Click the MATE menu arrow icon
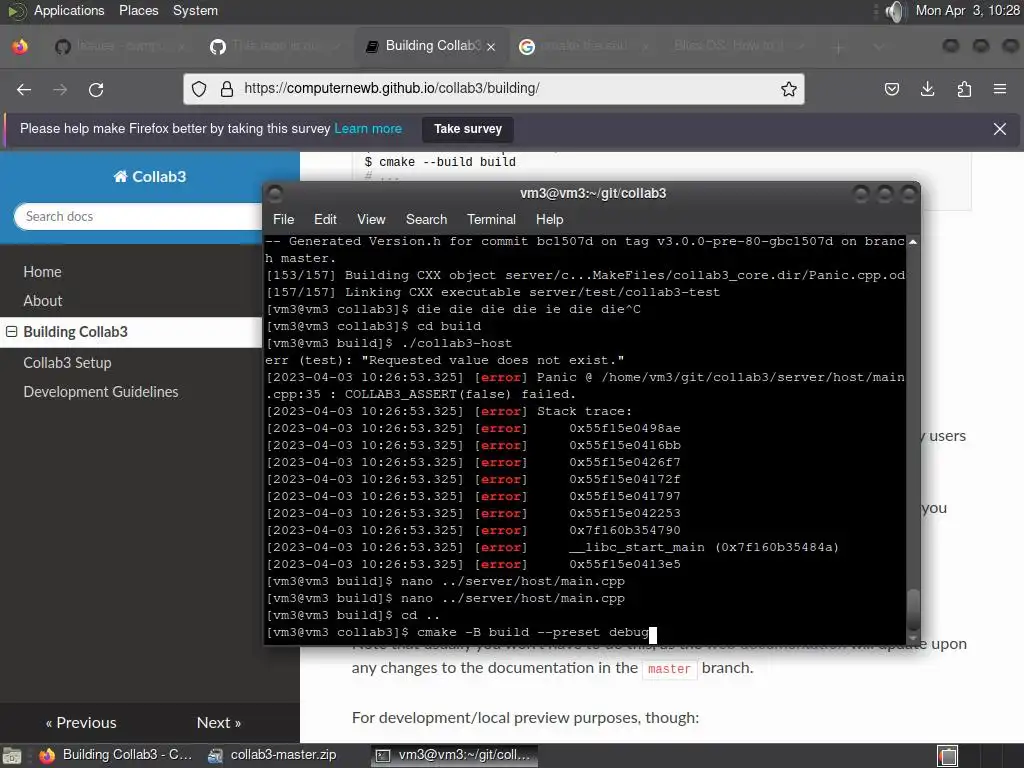 (16, 11)
